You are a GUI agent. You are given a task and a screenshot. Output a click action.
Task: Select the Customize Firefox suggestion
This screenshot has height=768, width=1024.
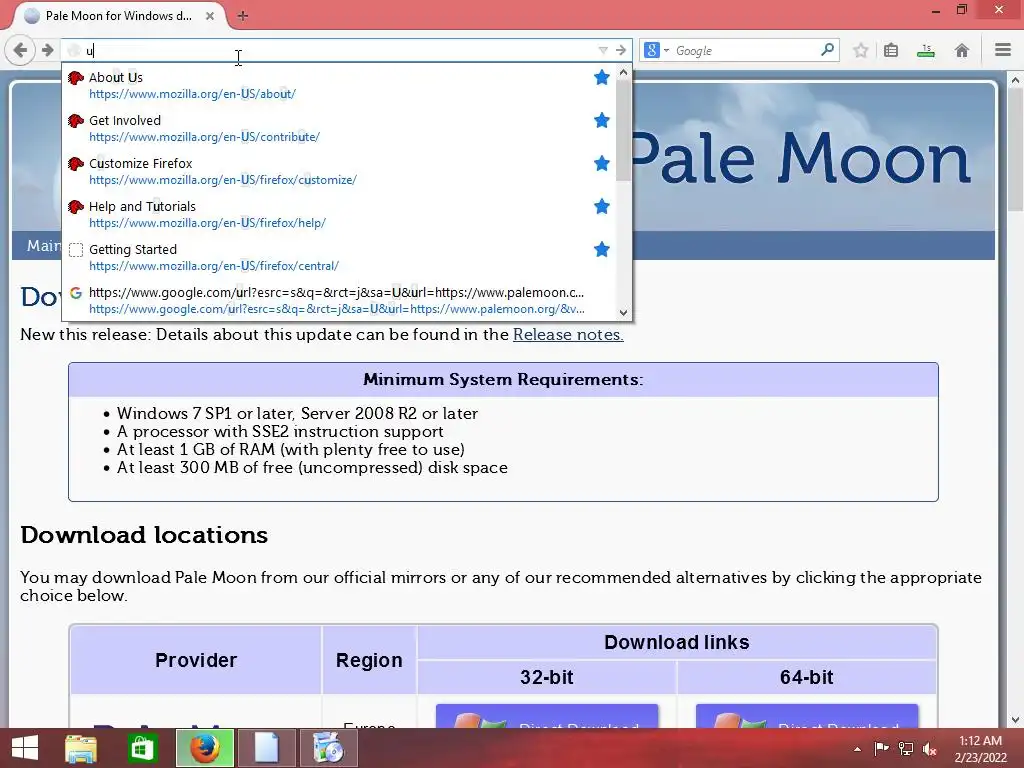(x=338, y=172)
